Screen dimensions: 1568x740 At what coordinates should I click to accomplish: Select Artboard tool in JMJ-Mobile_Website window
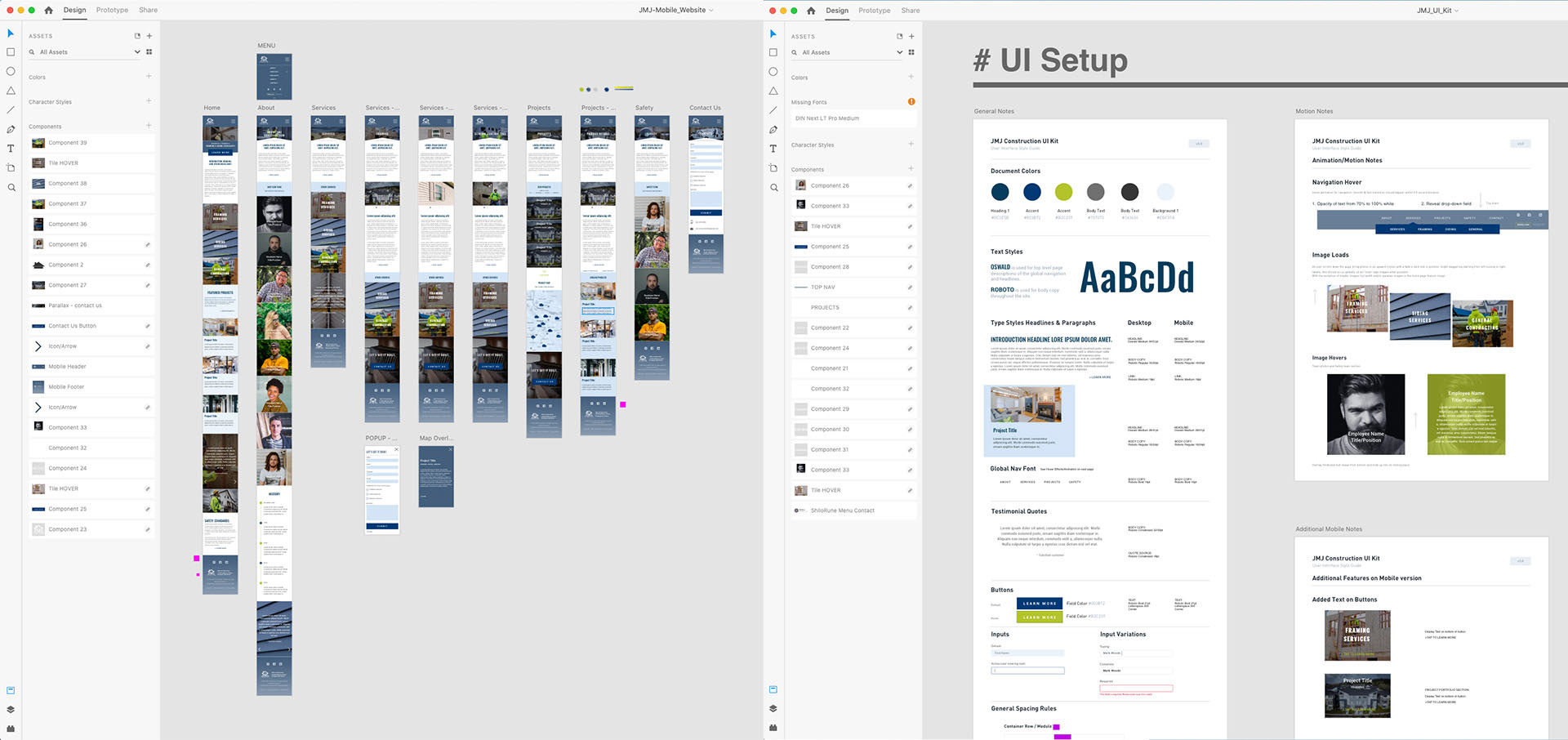click(11, 167)
